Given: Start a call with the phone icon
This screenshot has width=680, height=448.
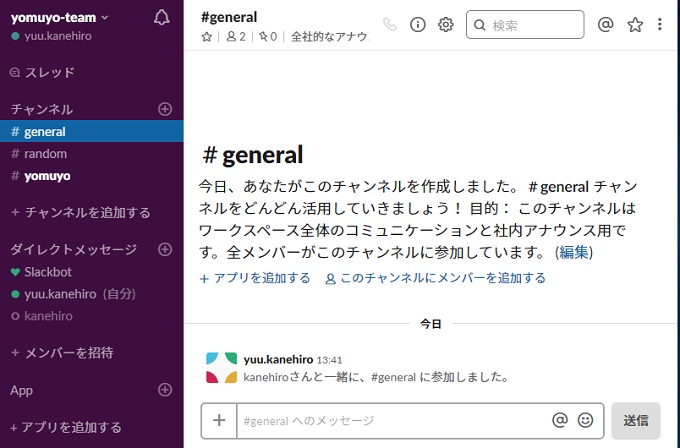Looking at the screenshot, I should (x=390, y=25).
